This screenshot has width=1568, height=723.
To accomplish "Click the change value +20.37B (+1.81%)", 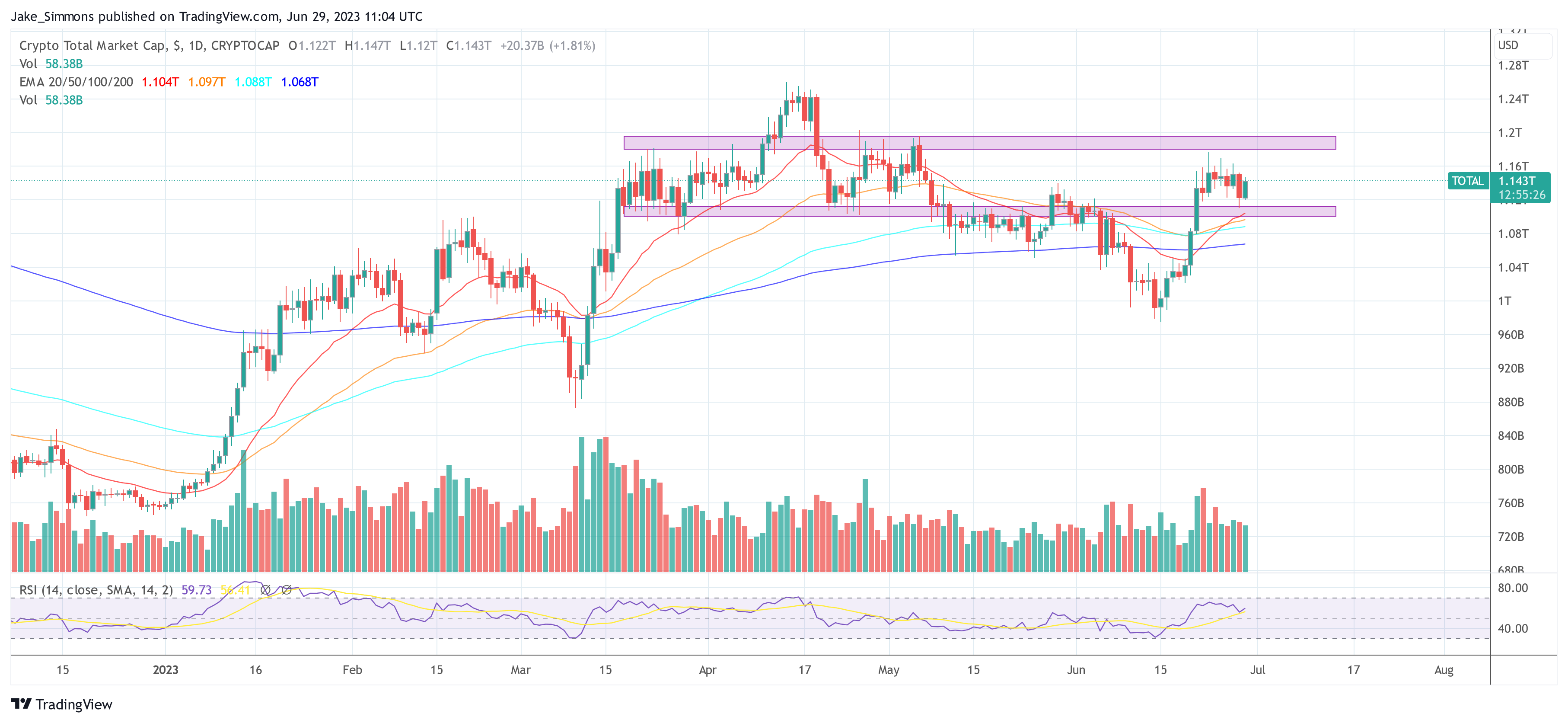I will (548, 46).
